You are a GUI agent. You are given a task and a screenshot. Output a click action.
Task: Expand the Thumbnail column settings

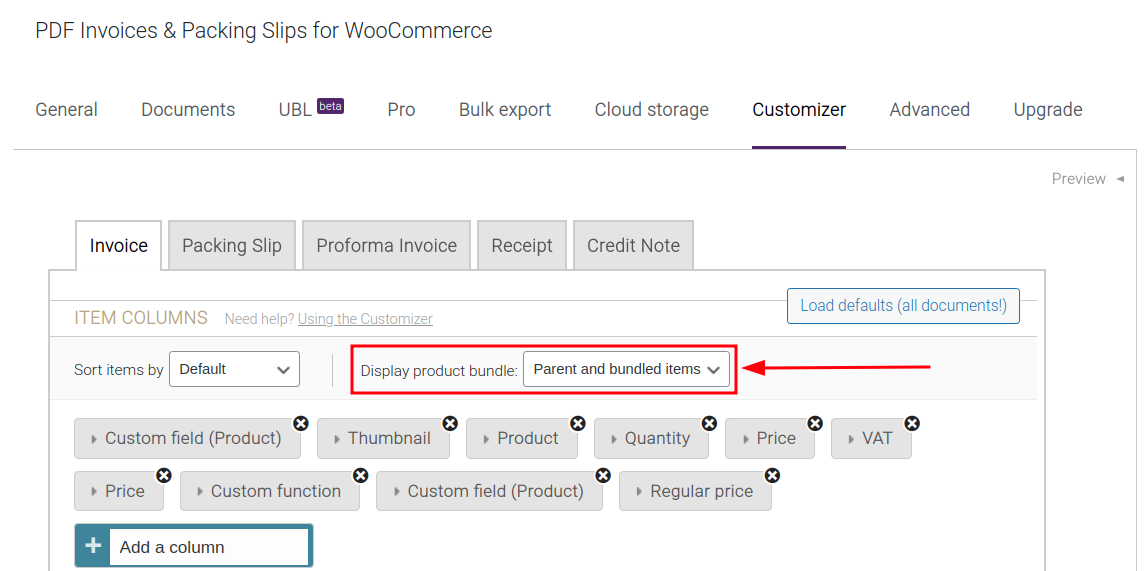pyautogui.click(x=383, y=439)
